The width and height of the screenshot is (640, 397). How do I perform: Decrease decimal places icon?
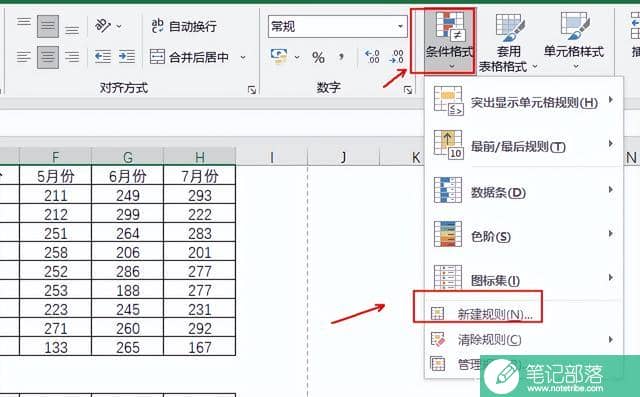click(x=396, y=57)
